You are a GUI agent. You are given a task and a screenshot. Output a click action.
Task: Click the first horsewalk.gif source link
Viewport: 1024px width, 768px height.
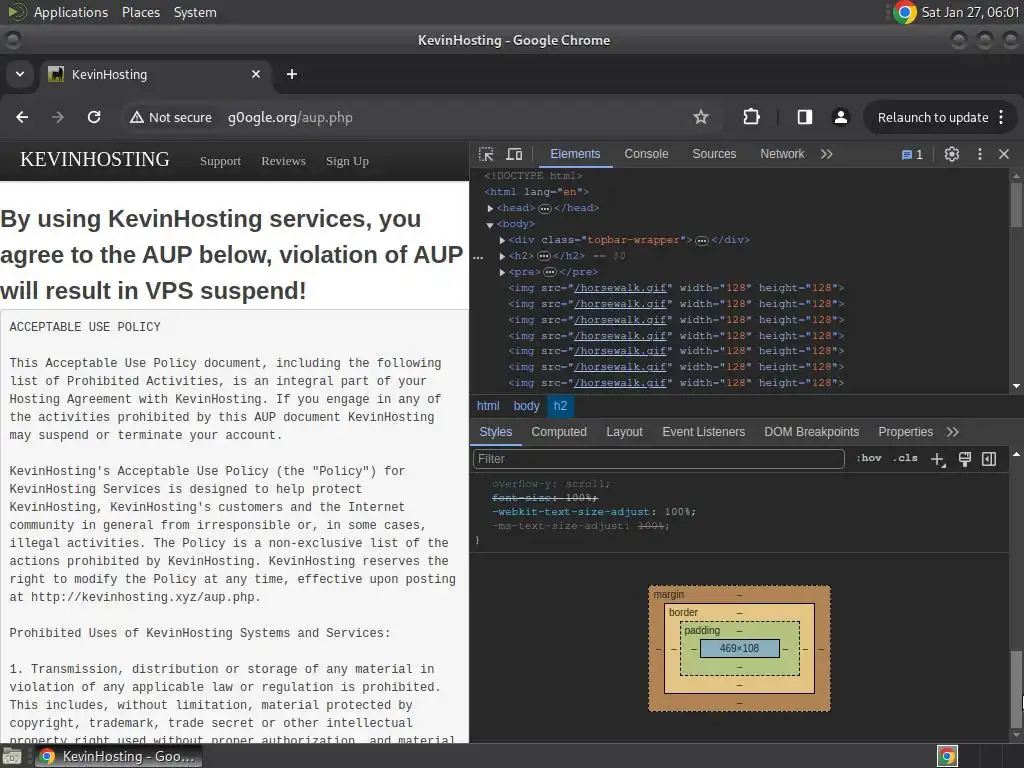tap(620, 288)
